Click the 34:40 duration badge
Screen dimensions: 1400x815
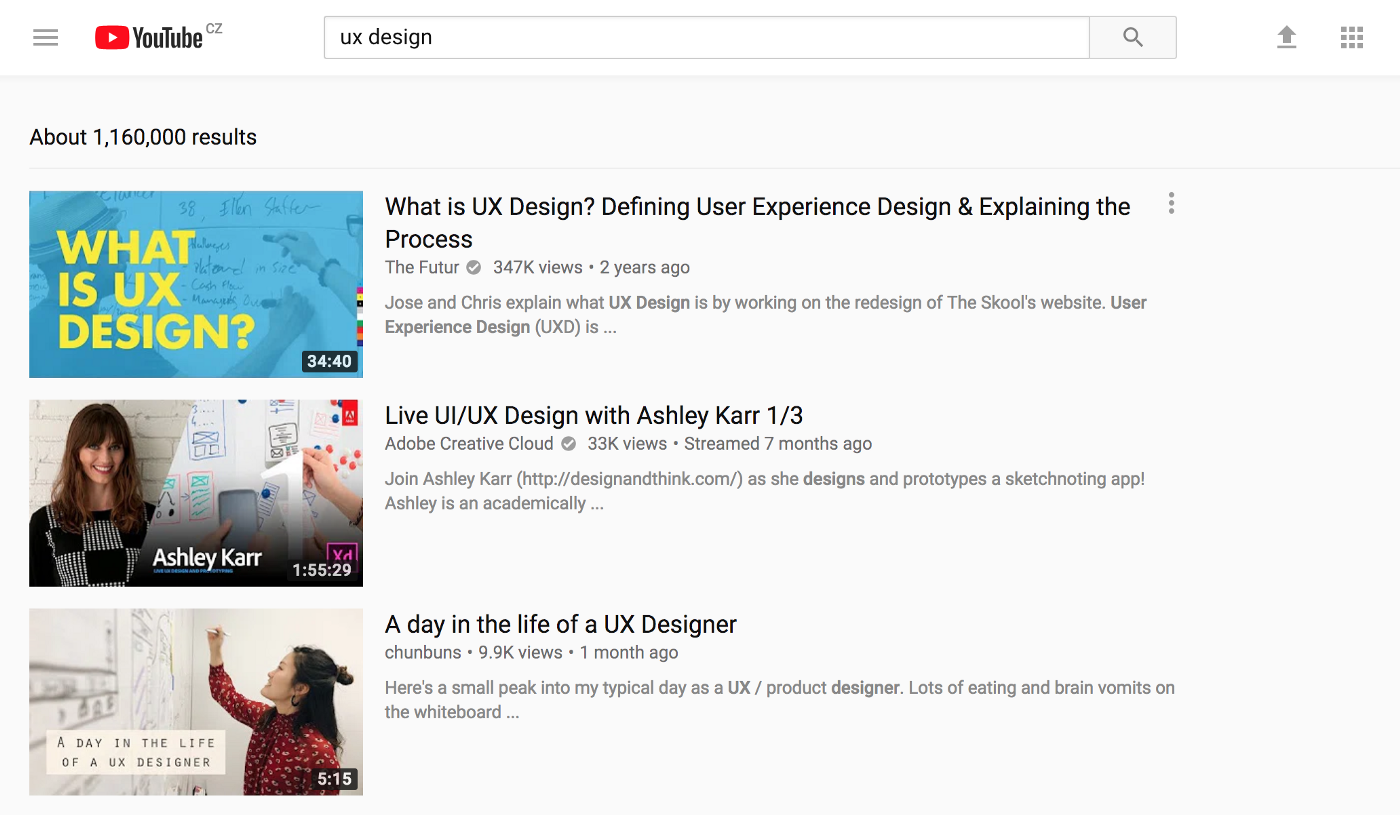point(330,361)
